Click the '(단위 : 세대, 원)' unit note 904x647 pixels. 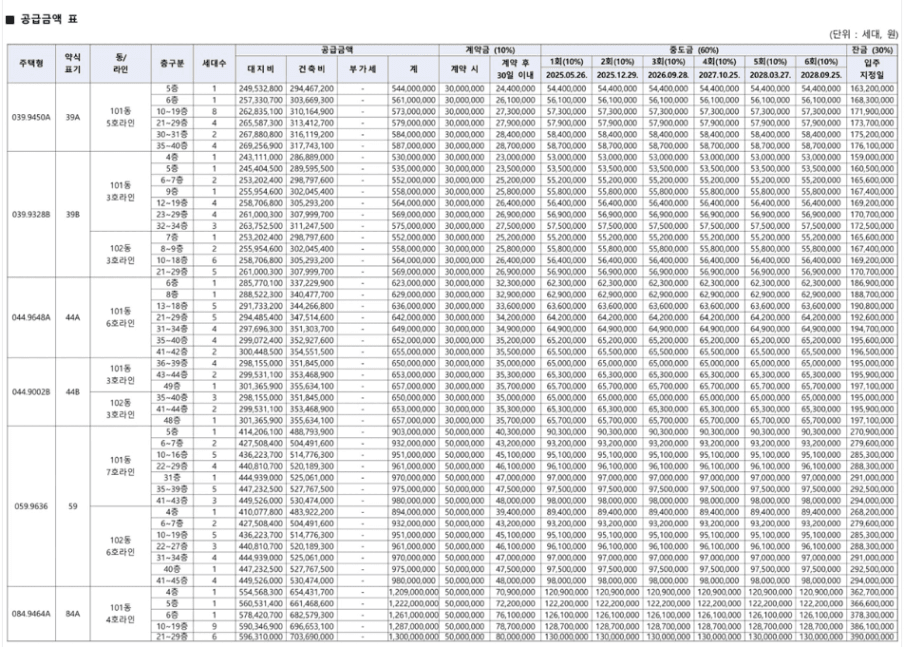point(863,34)
